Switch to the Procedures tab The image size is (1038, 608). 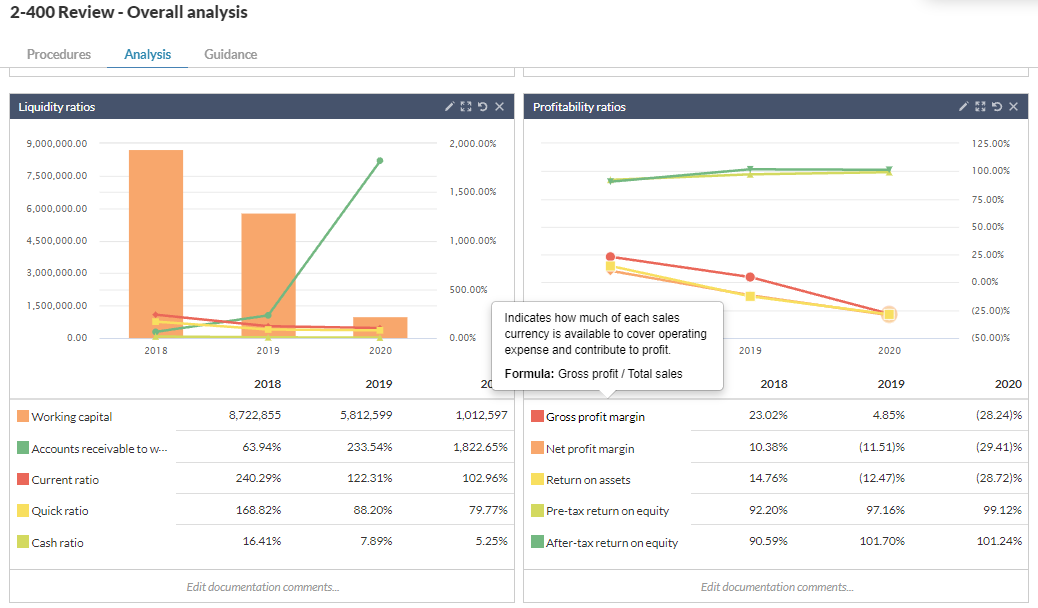(59, 54)
